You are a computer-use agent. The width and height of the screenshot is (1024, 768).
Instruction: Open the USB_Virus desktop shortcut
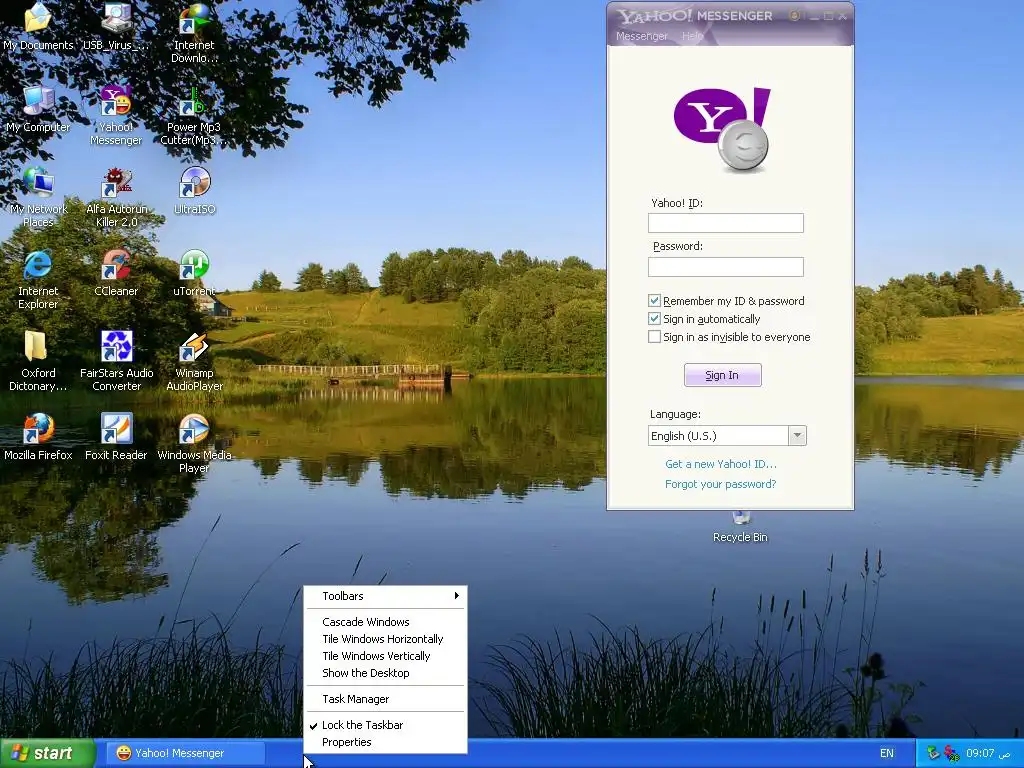coord(116,26)
